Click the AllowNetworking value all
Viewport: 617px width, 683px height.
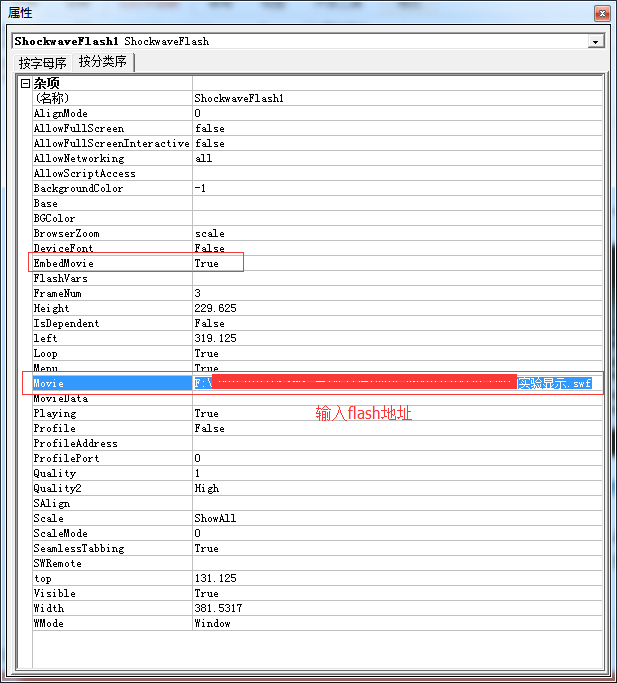coord(397,158)
